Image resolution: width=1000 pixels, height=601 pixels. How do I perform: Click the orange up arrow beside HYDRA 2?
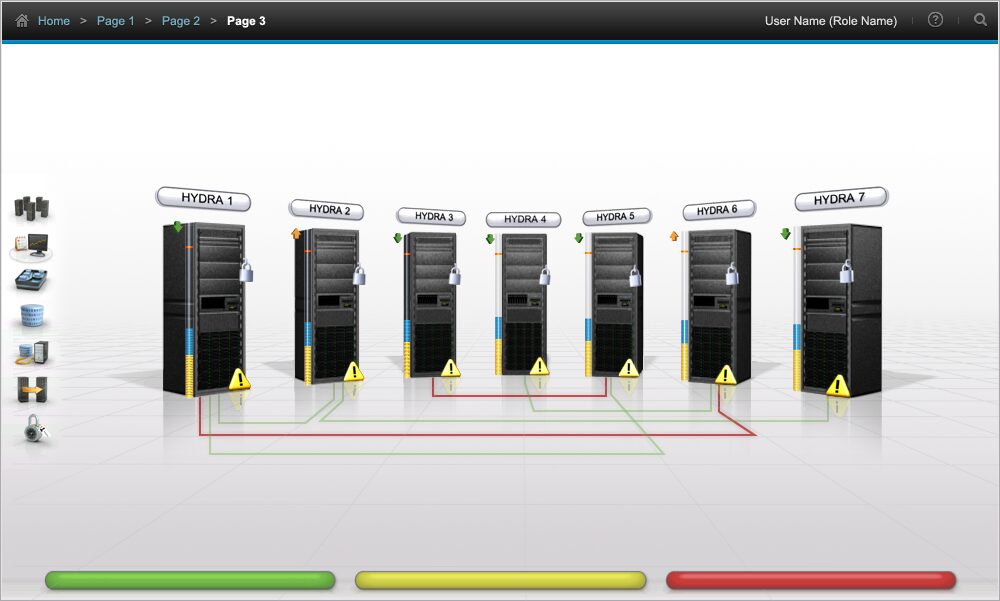tap(296, 234)
